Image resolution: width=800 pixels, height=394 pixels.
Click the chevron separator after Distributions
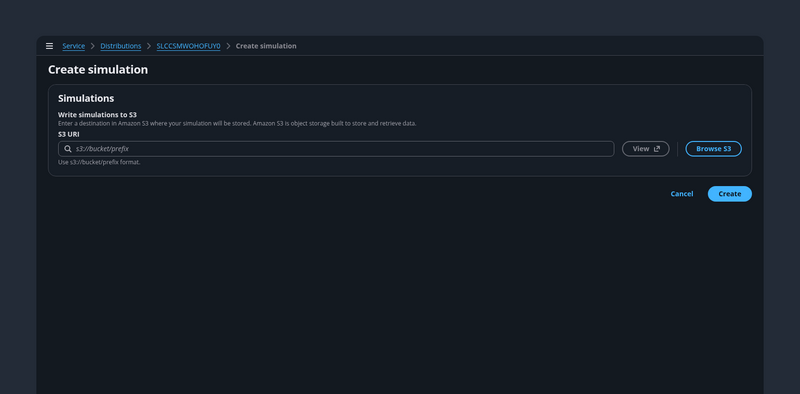[149, 46]
